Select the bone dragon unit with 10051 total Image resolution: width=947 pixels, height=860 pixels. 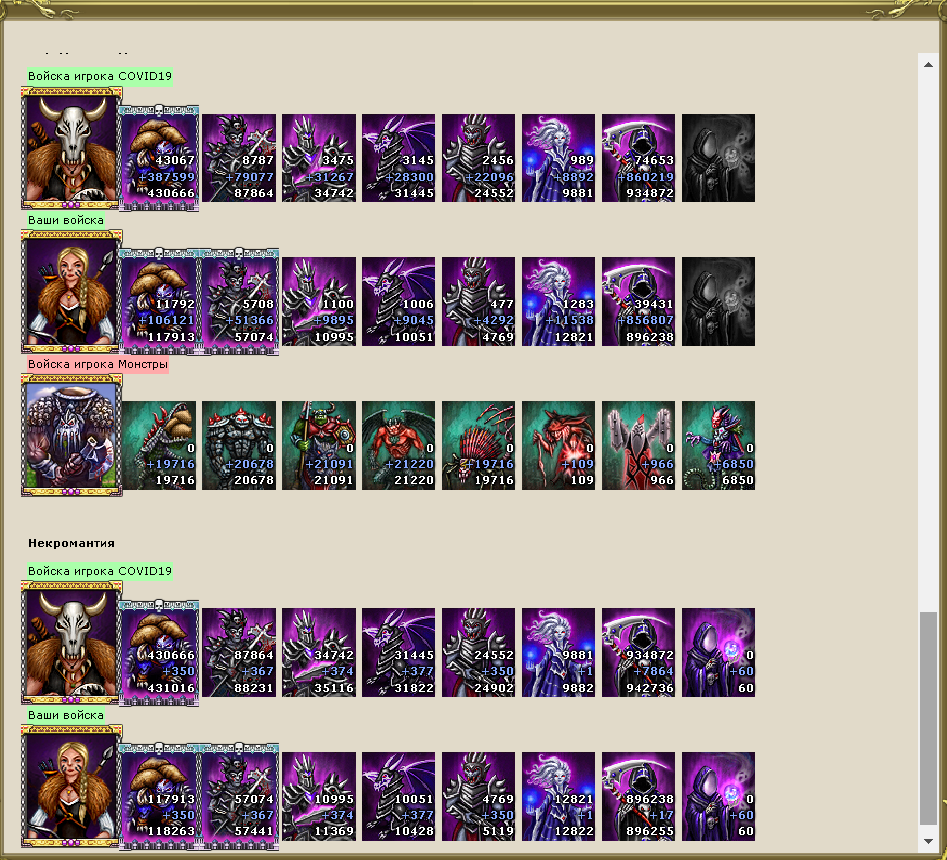point(399,301)
